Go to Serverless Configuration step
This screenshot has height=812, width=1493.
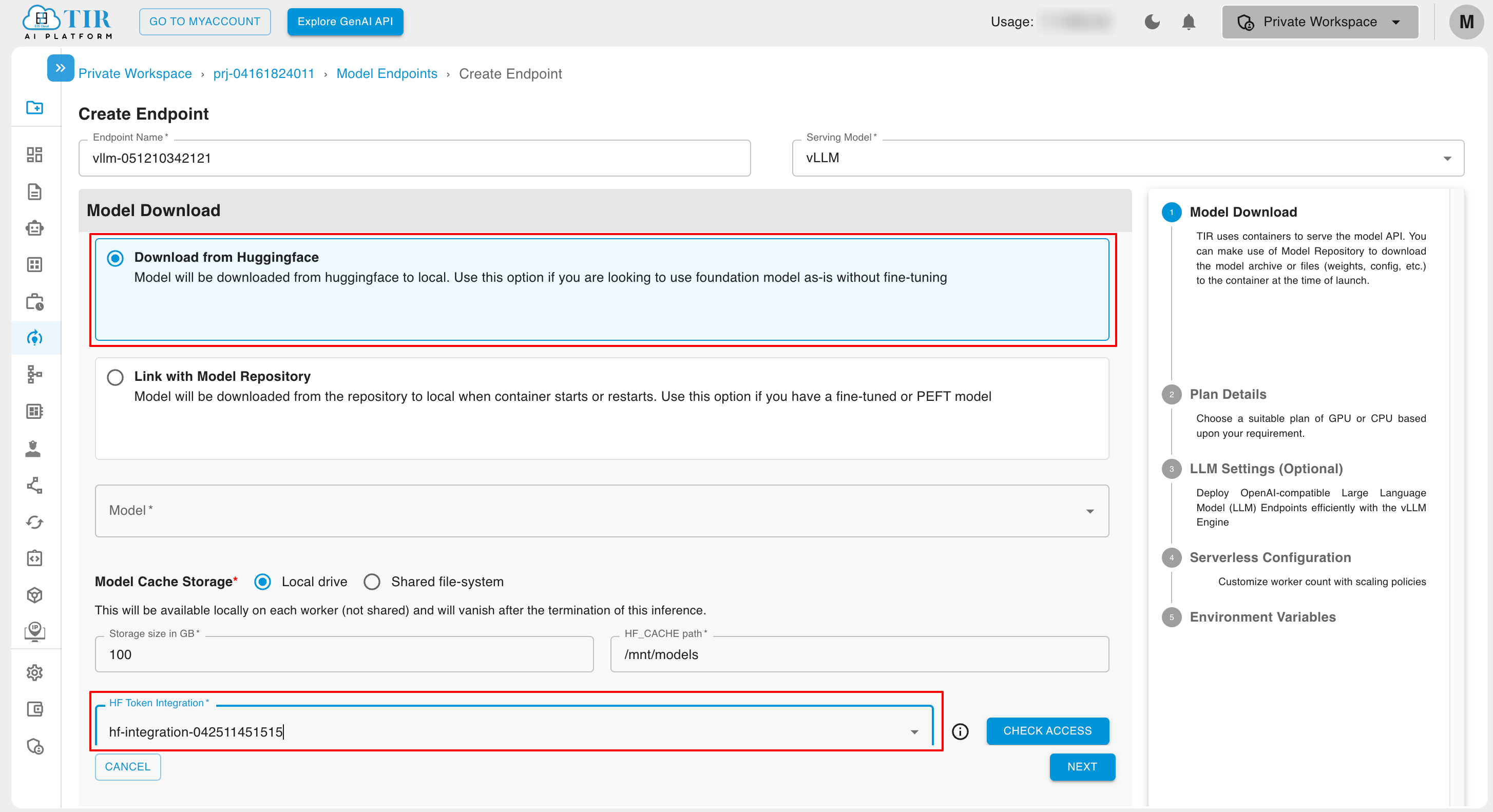click(1270, 557)
